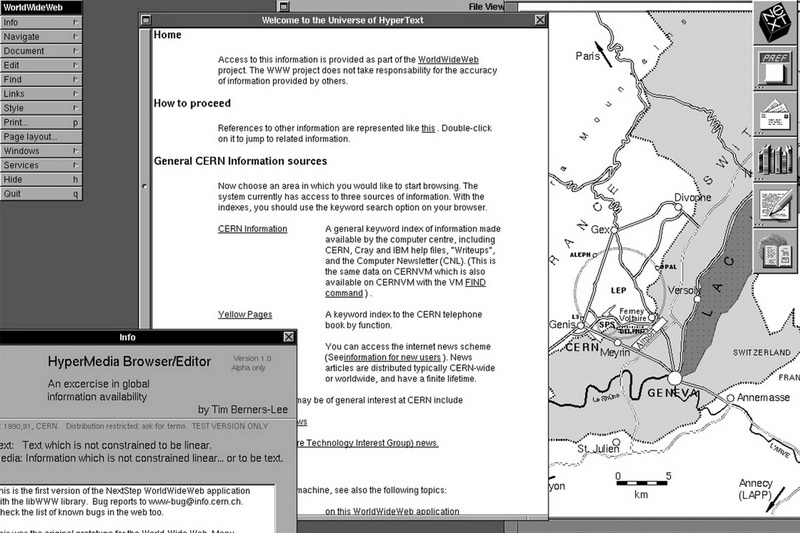Click the GENEVA label on the map
Viewport: 800px width, 533px height.
tap(672, 393)
